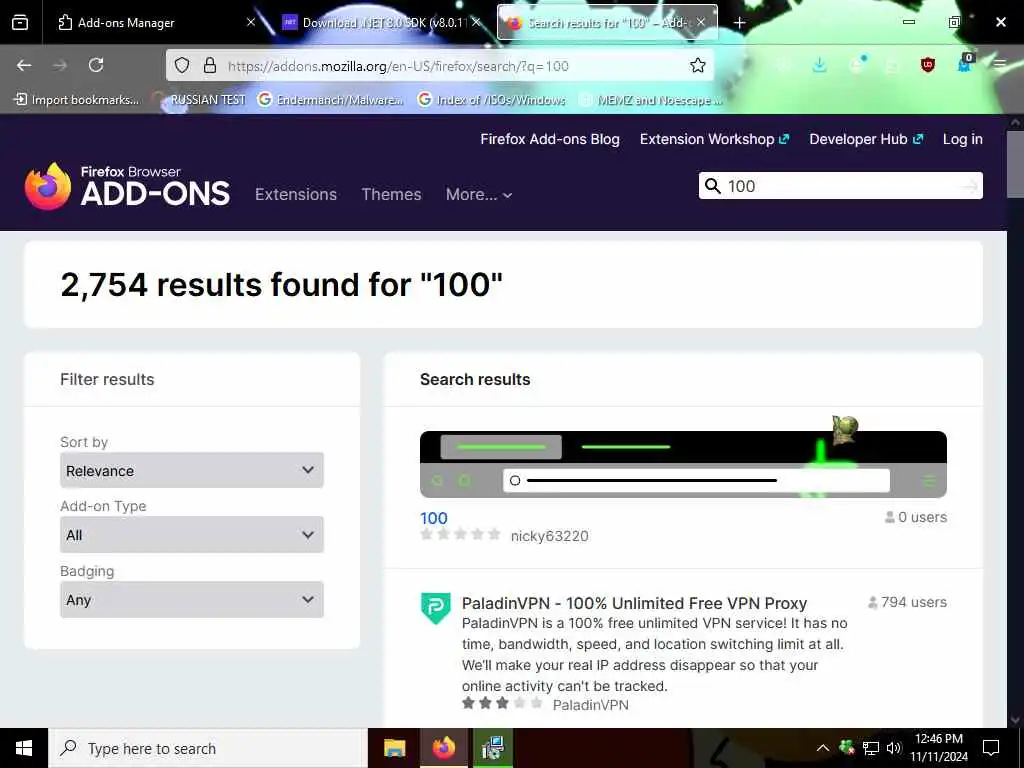
Task: Open the Endermanch/Malware bookmark
Action: coord(331,100)
